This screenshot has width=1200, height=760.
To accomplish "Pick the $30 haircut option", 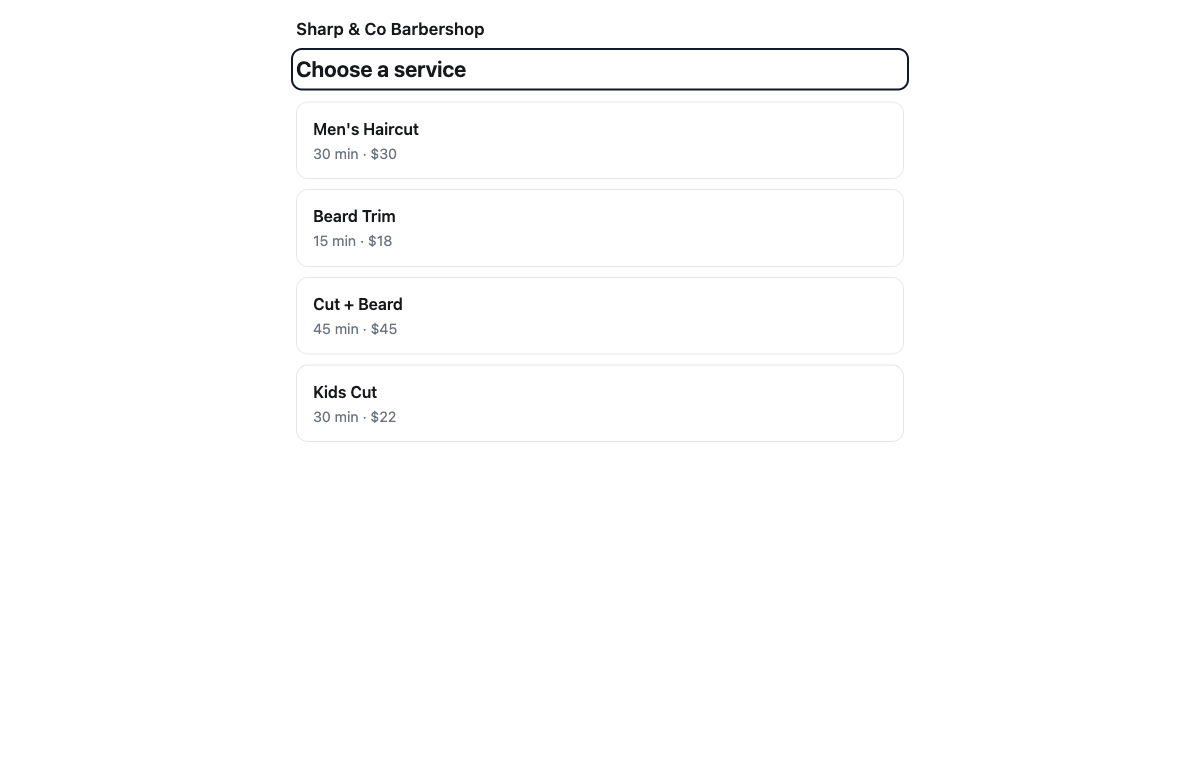I will pos(600,140).
